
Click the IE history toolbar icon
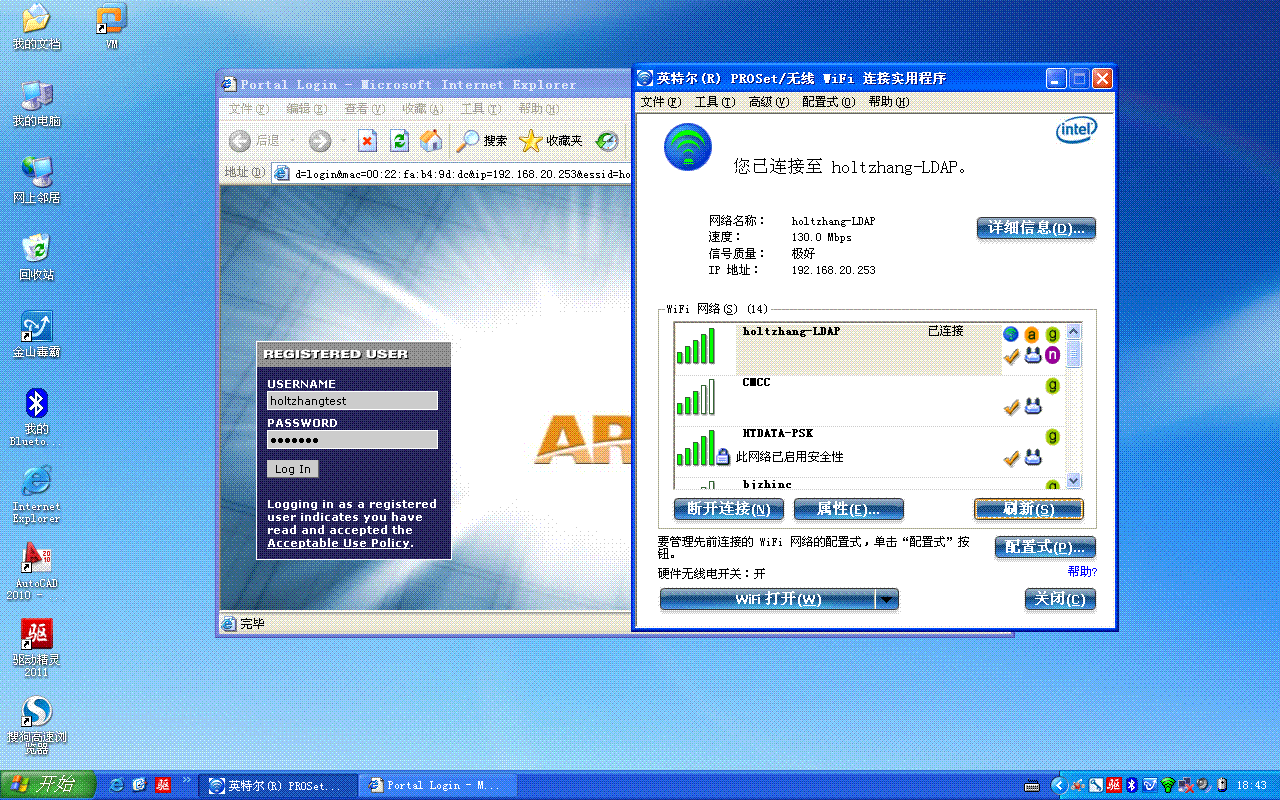point(607,141)
